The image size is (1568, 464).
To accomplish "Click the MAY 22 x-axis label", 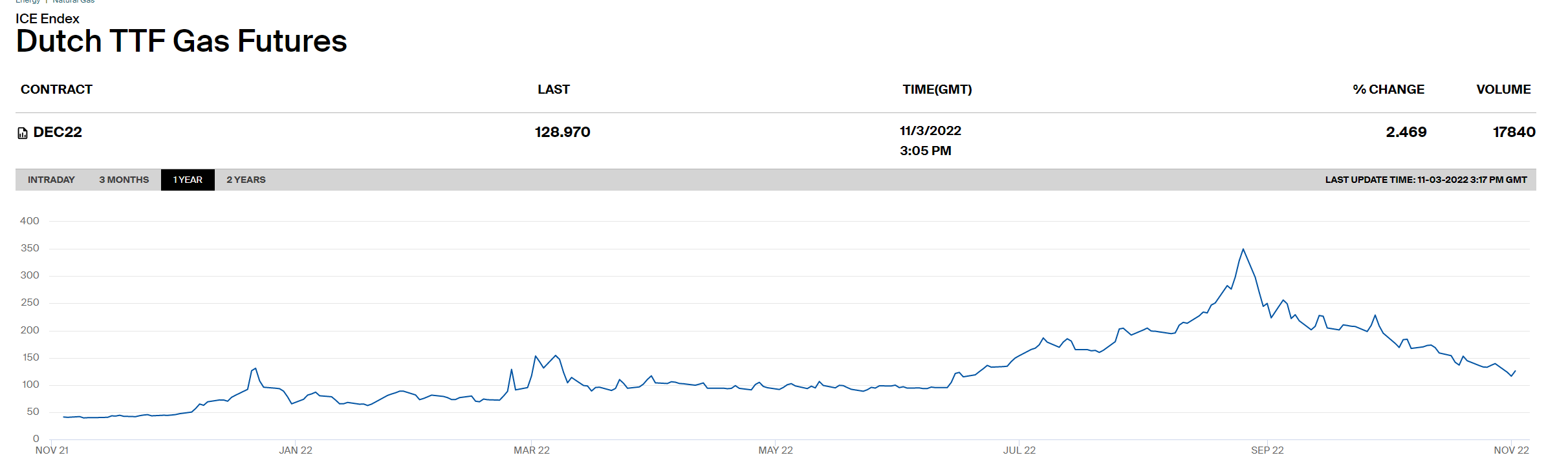I will click(776, 450).
